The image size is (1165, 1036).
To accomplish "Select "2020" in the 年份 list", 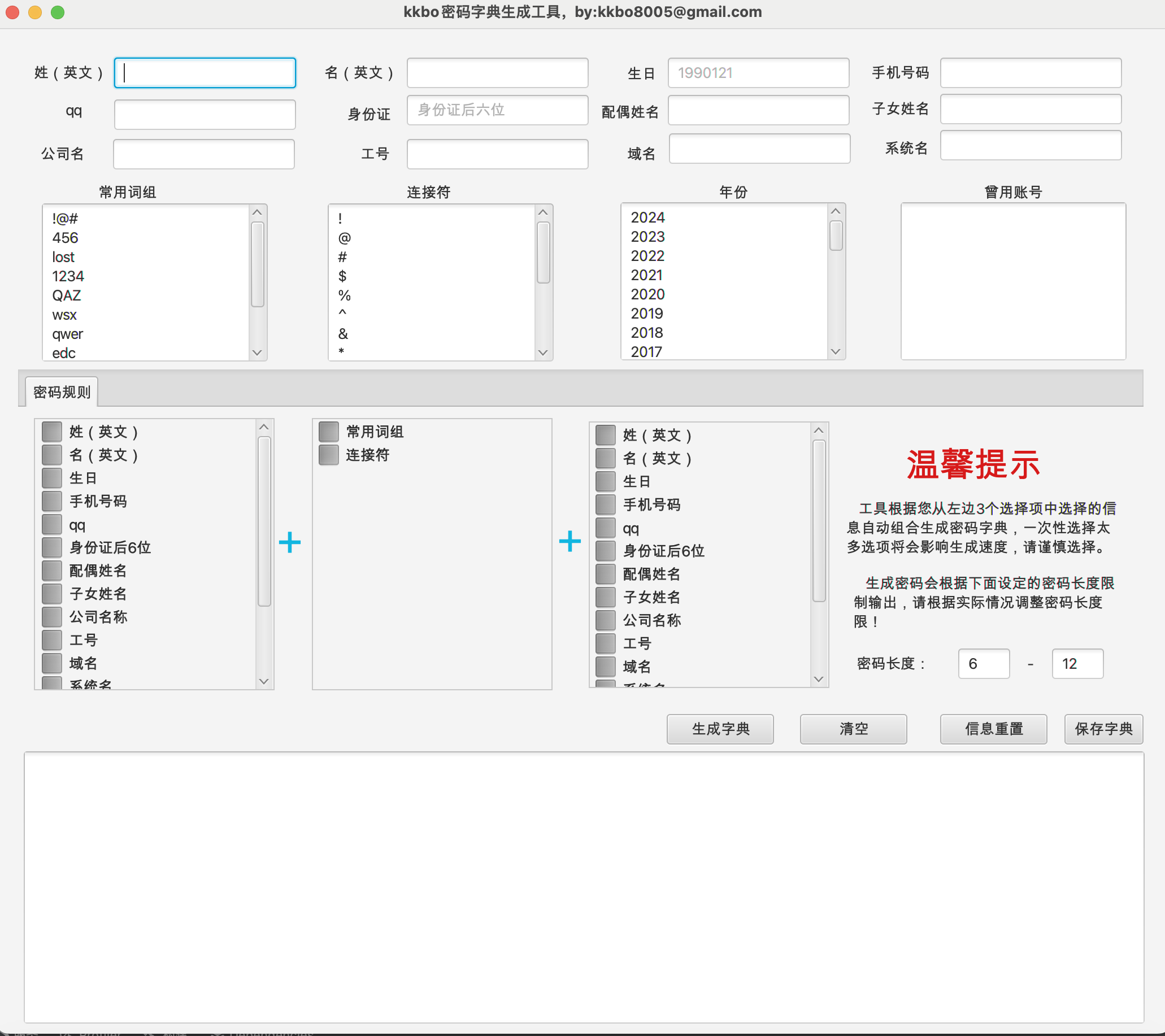I will (724, 295).
